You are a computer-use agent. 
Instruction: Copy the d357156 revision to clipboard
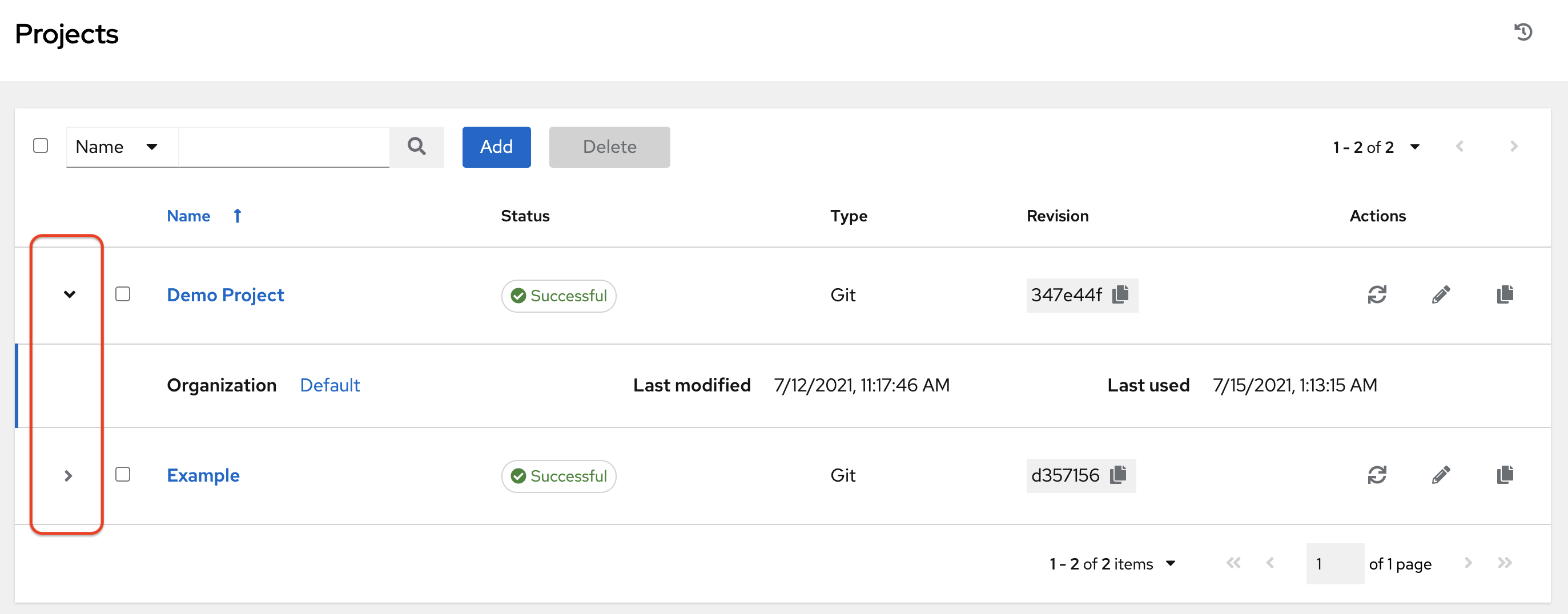pyautogui.click(x=1119, y=475)
